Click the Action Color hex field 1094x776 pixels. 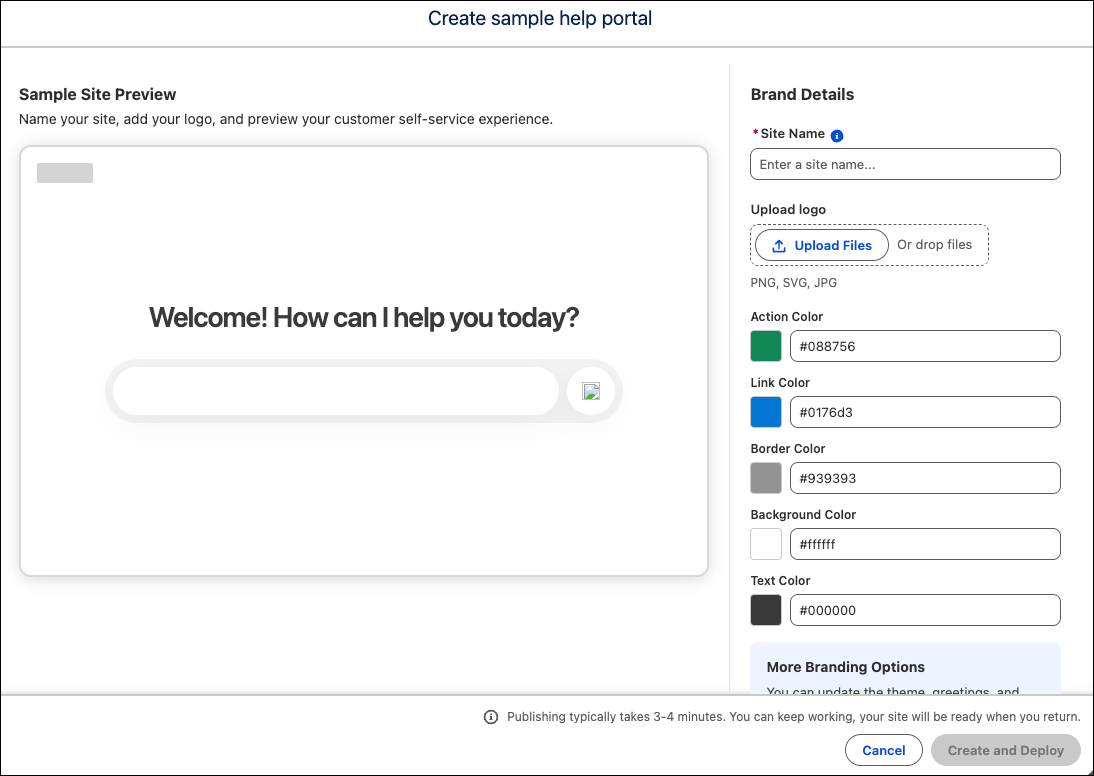[925, 346]
